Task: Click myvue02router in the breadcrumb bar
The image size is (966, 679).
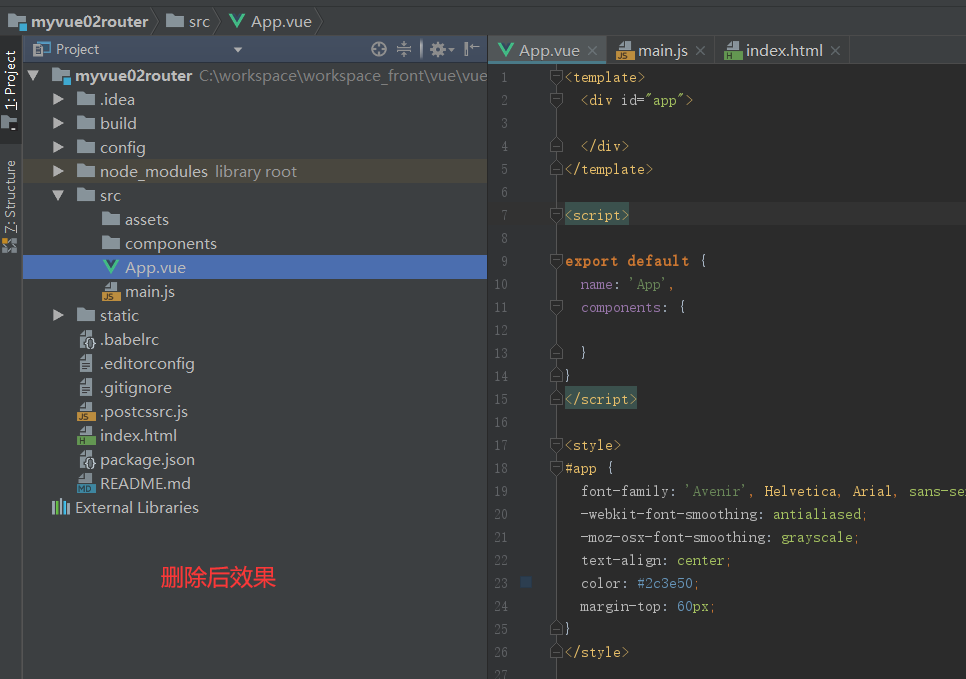Action: [79, 22]
